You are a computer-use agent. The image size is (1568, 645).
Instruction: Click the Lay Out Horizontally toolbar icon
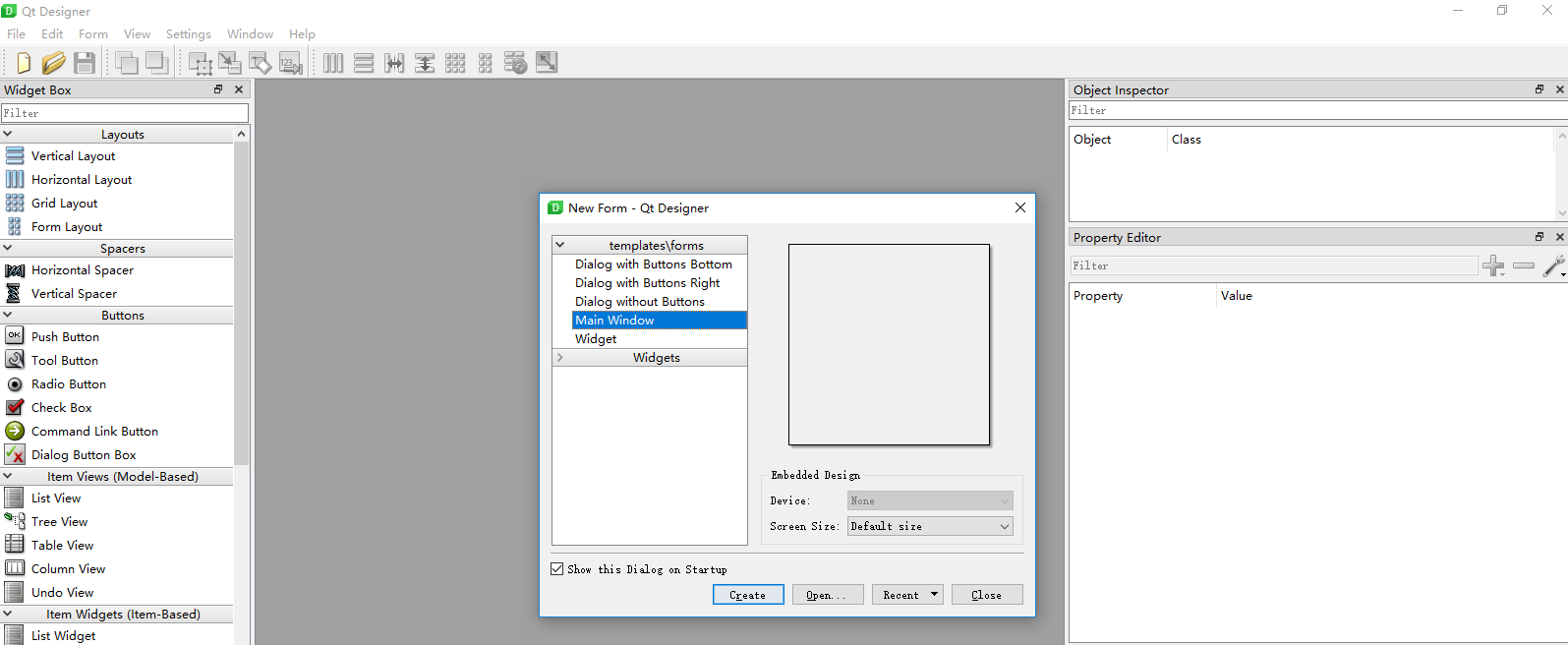(x=333, y=63)
